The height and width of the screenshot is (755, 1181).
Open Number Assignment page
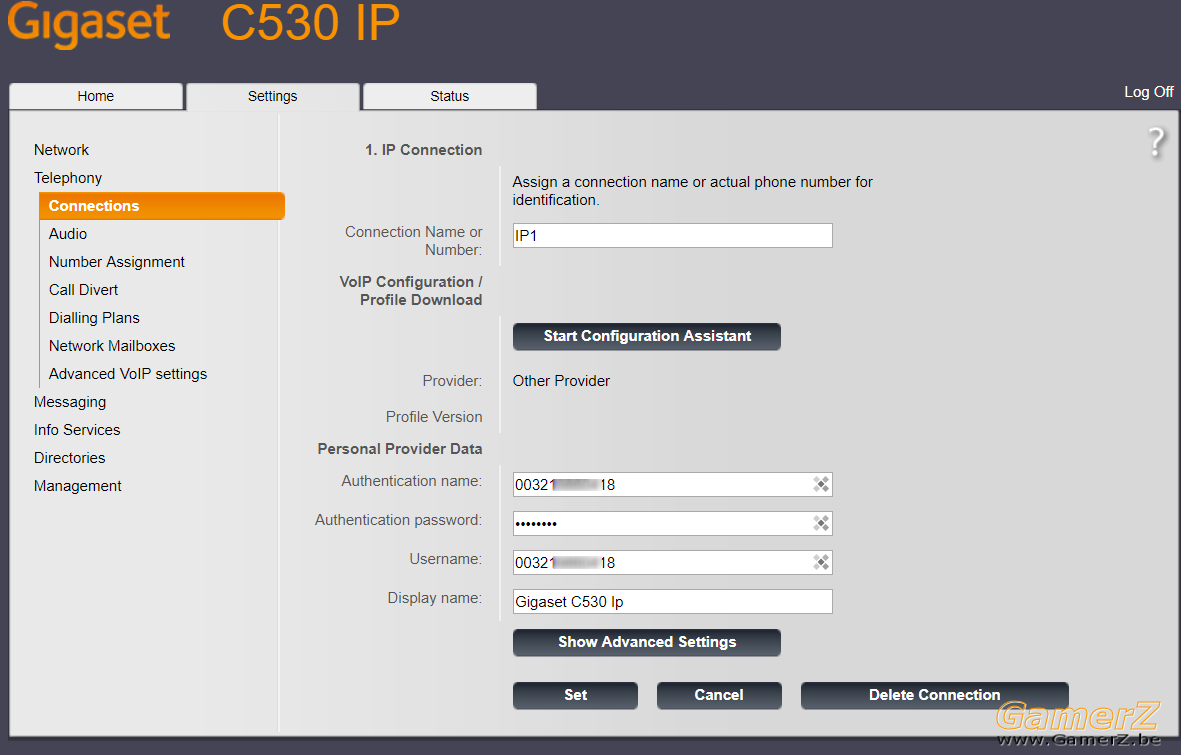[117, 261]
